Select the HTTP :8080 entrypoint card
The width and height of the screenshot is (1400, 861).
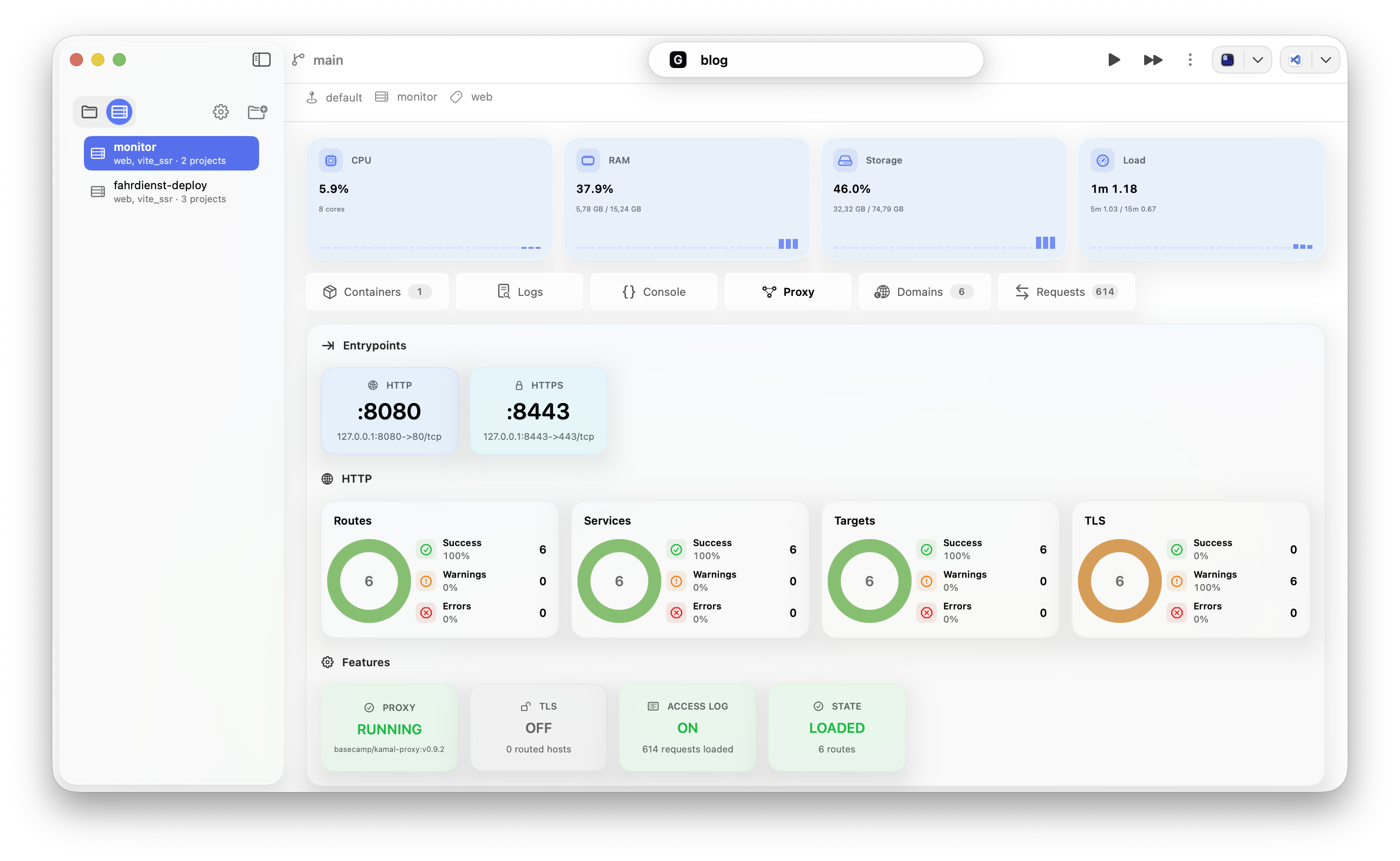(390, 410)
